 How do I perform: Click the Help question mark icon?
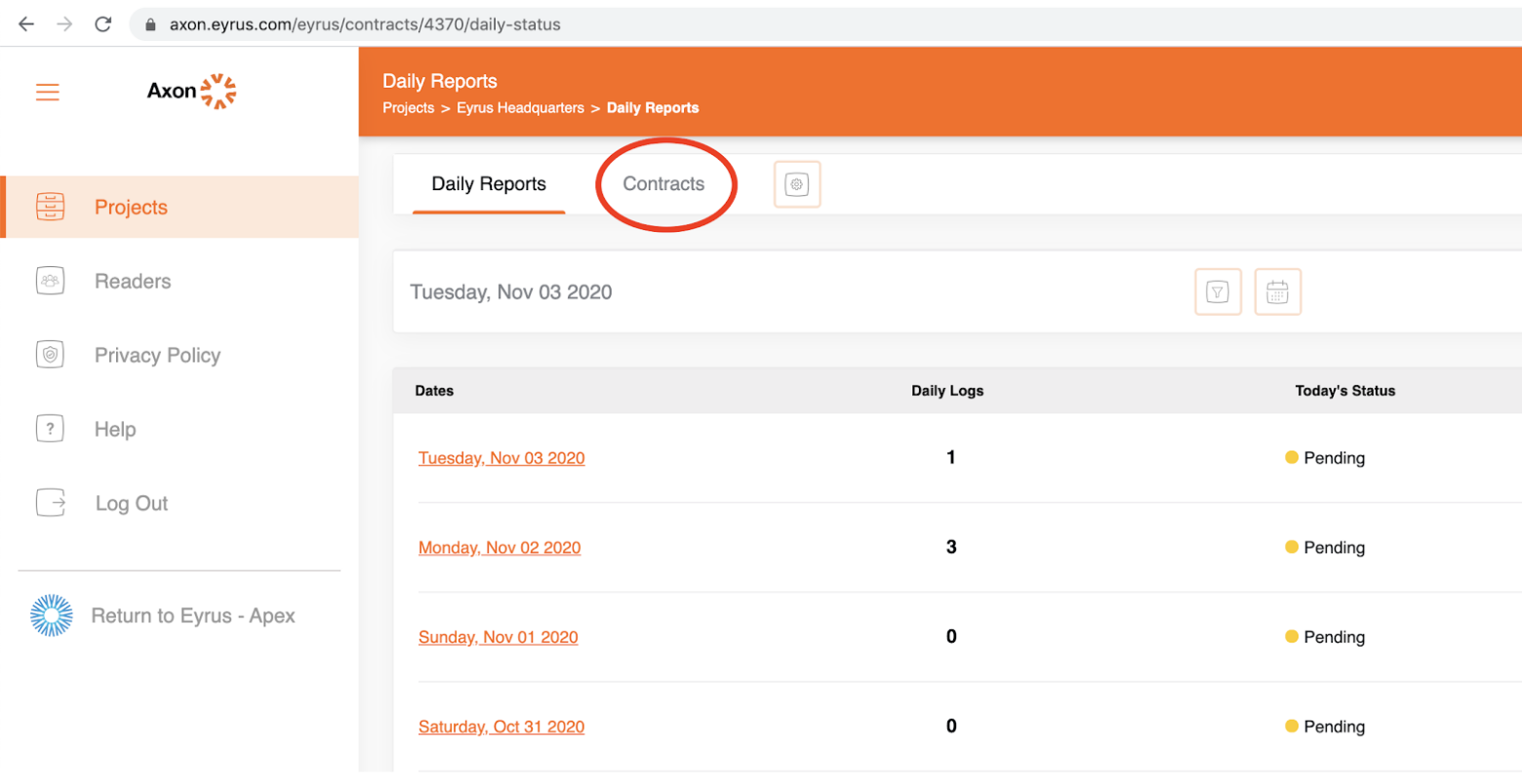tap(51, 429)
